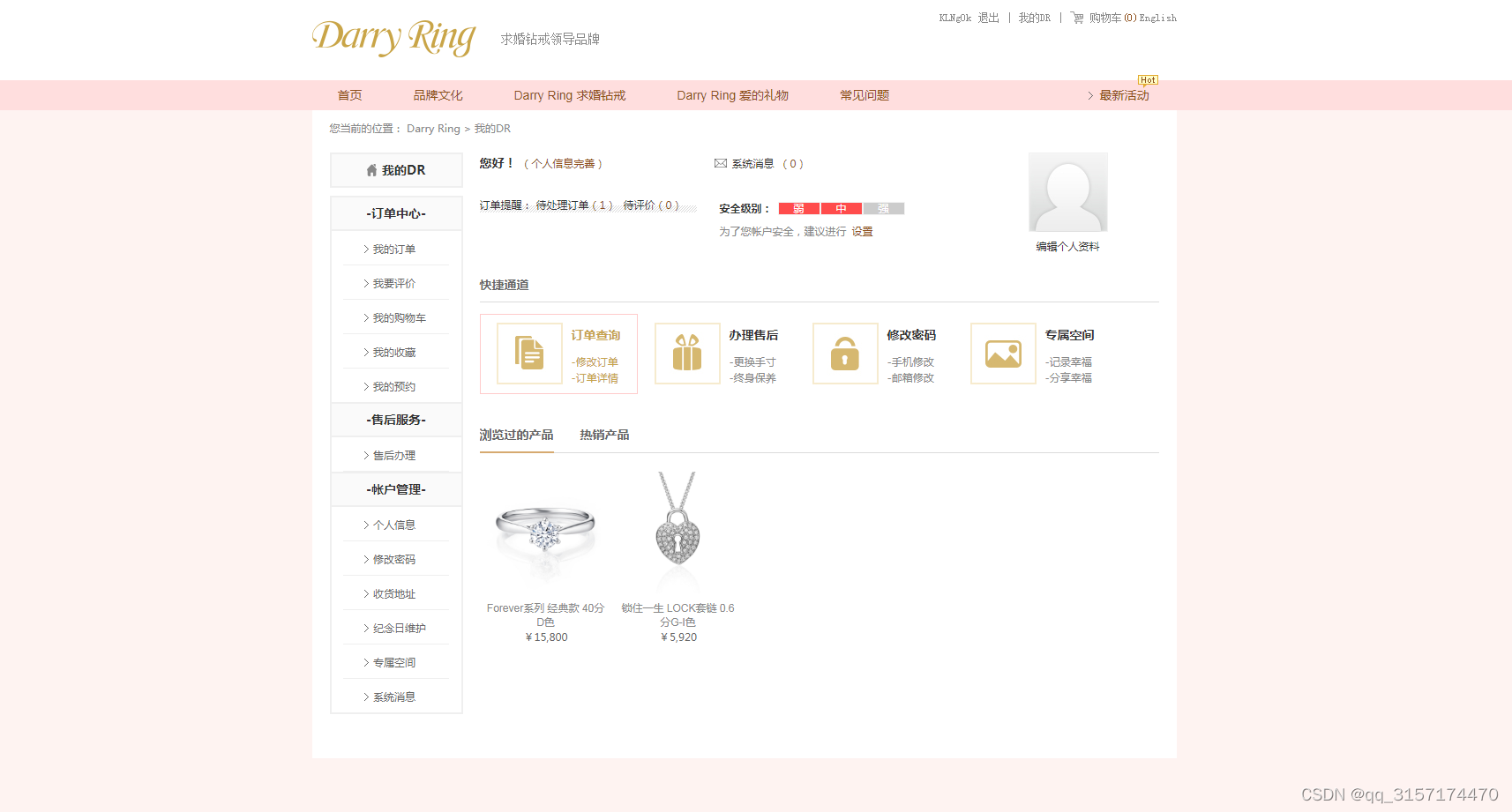The height and width of the screenshot is (812, 1512).
Task: Open 我的订单 in sidebar
Action: click(x=393, y=250)
